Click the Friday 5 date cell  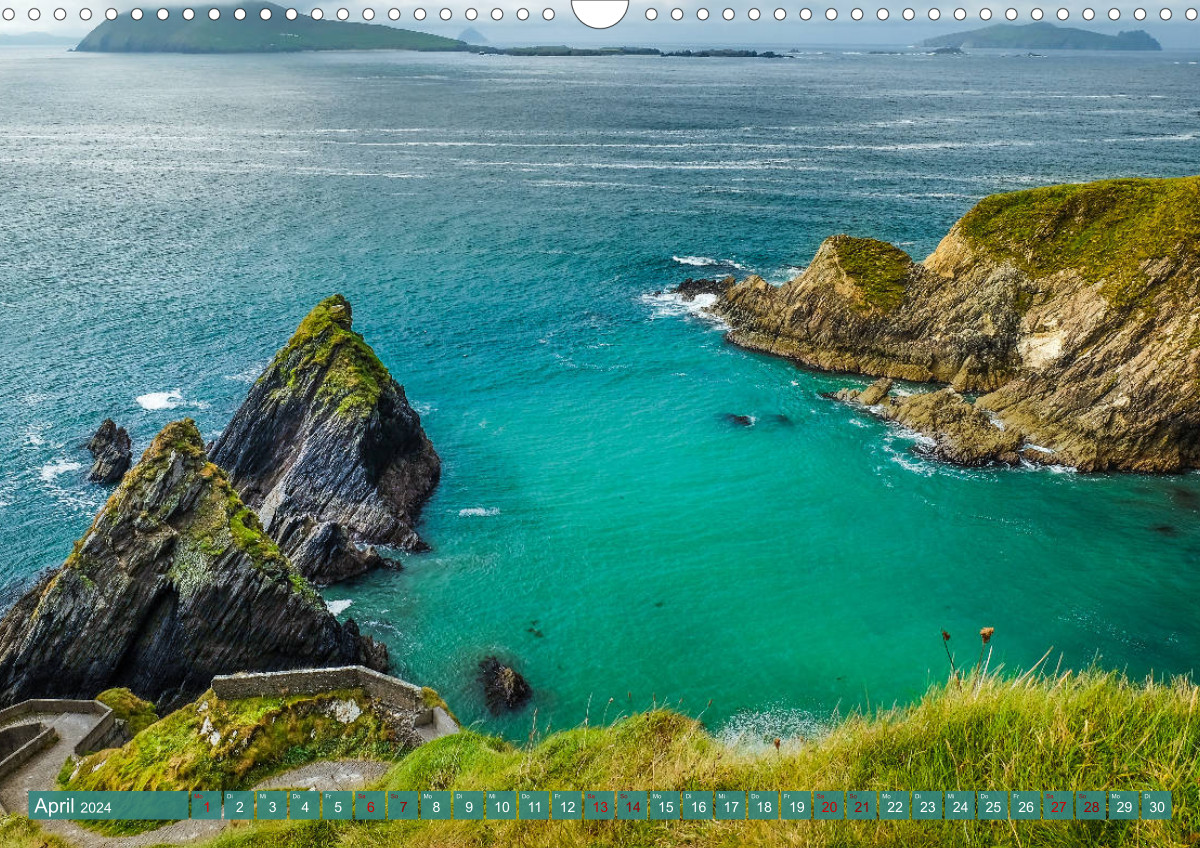point(337,806)
